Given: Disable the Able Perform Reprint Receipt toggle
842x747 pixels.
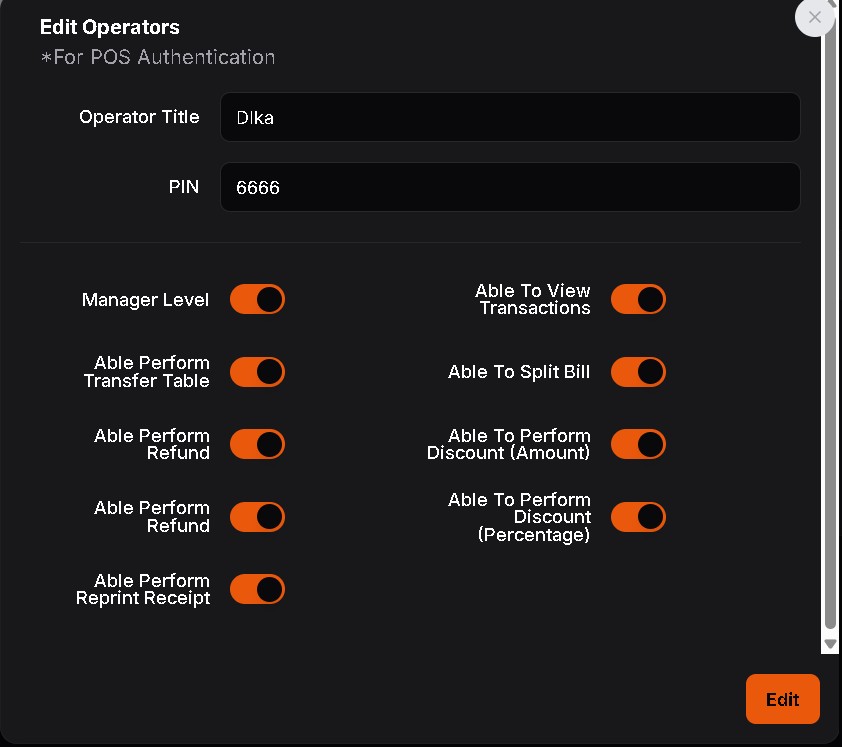Looking at the screenshot, I should pos(258,589).
